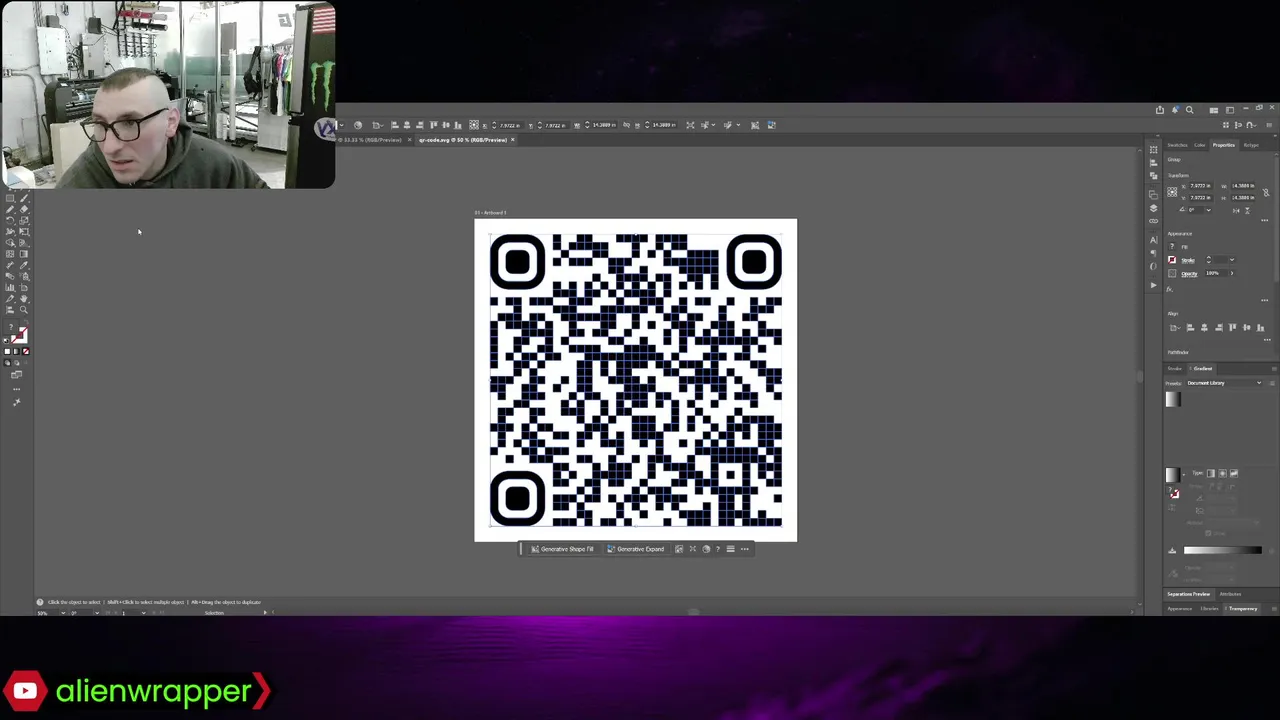
Task: Select Linear Gradient type
Action: [1211, 473]
